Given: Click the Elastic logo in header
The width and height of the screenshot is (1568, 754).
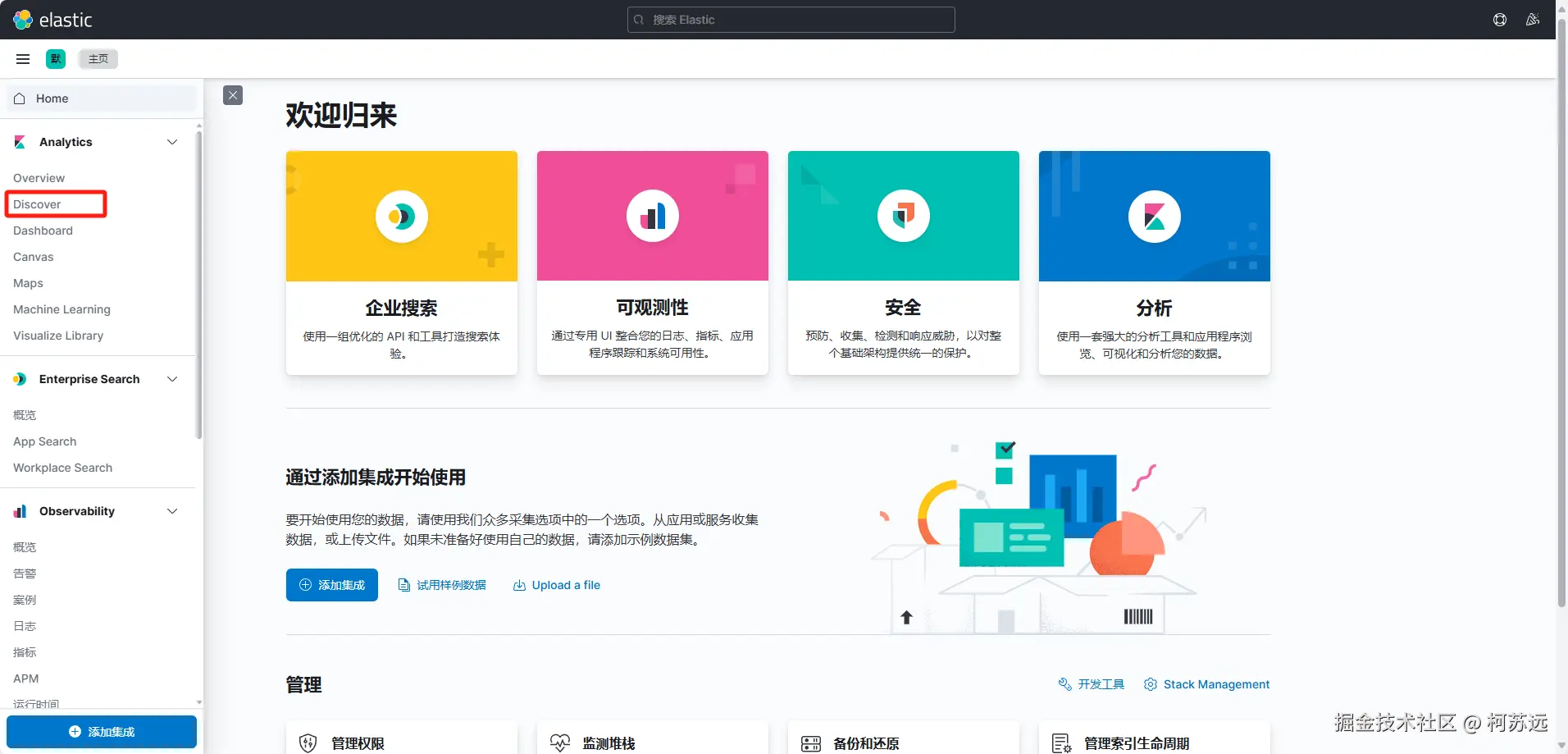Looking at the screenshot, I should (52, 20).
